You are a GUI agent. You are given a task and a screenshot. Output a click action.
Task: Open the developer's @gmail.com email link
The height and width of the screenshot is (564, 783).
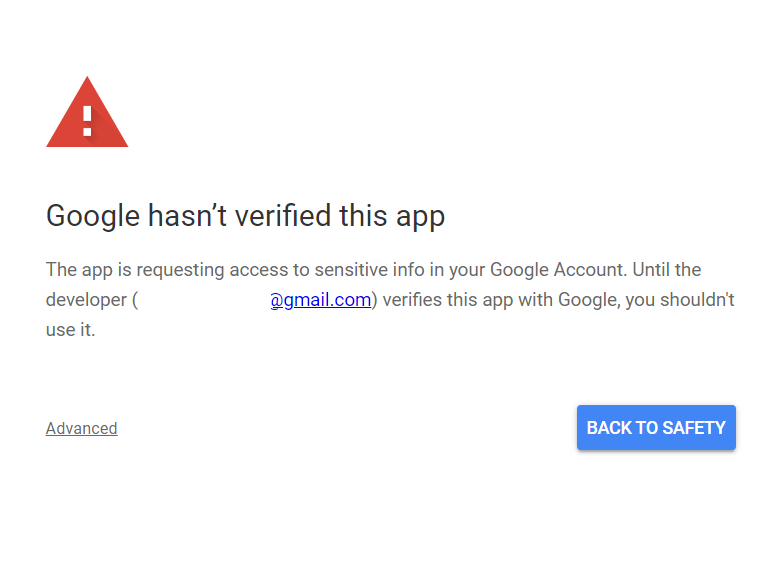(x=320, y=299)
